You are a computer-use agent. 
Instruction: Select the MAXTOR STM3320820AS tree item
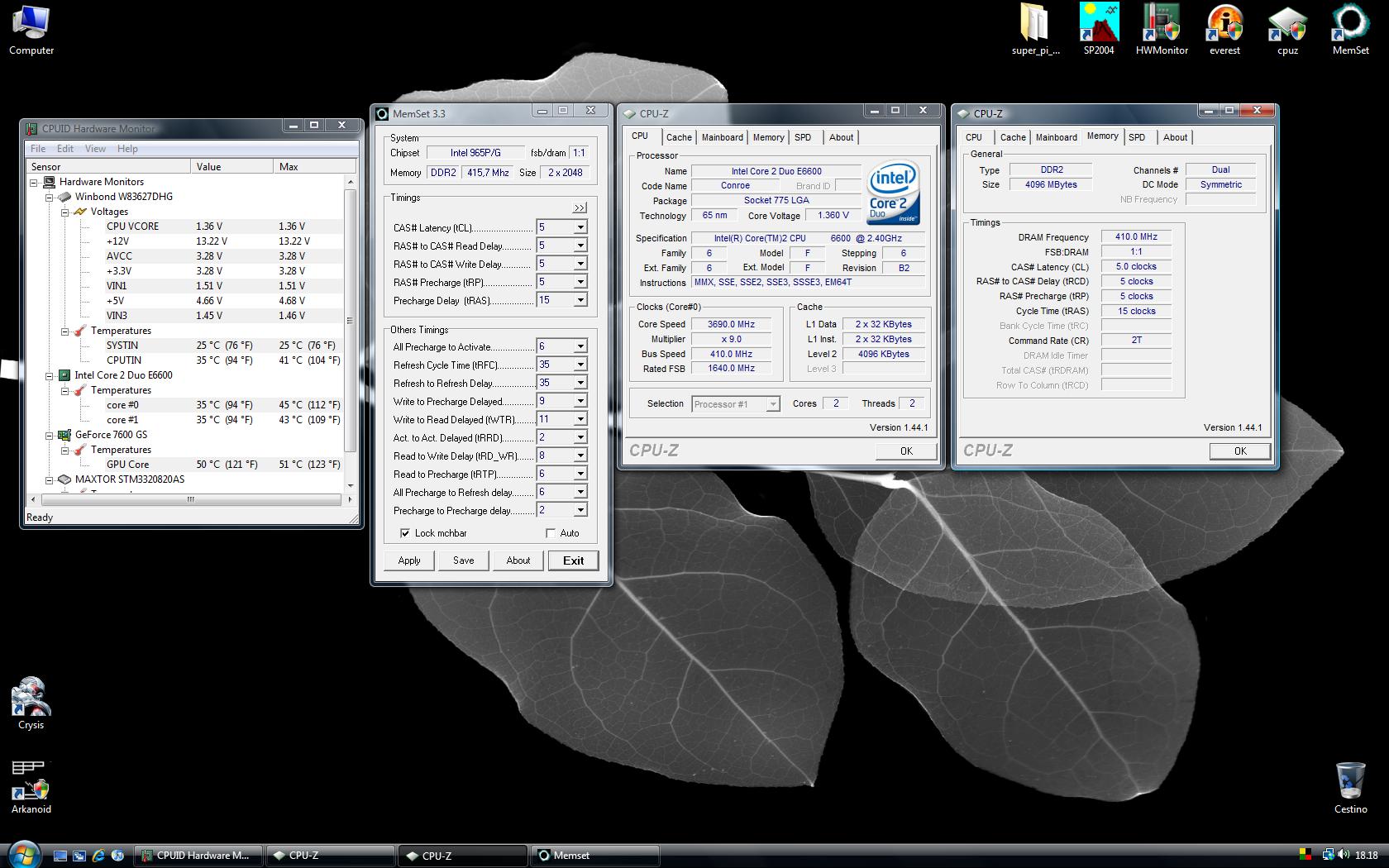[x=130, y=479]
